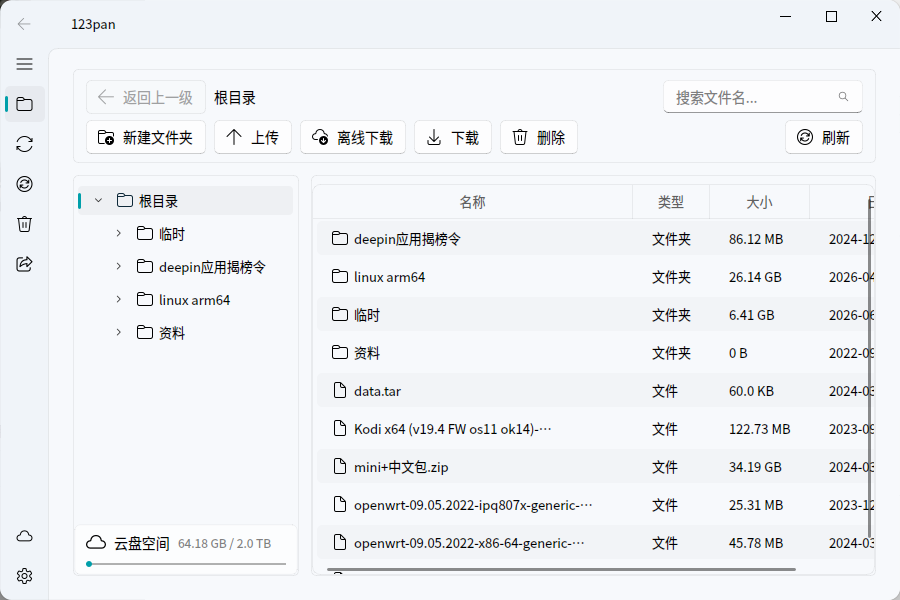
Task: Toggle the hamburger navigation menu
Action: [x=24, y=64]
